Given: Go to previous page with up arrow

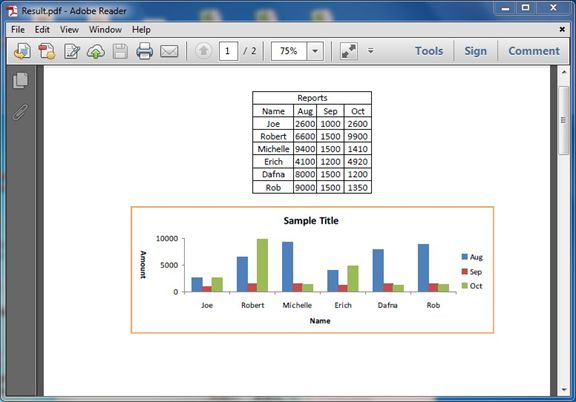Looking at the screenshot, I should tap(203, 51).
